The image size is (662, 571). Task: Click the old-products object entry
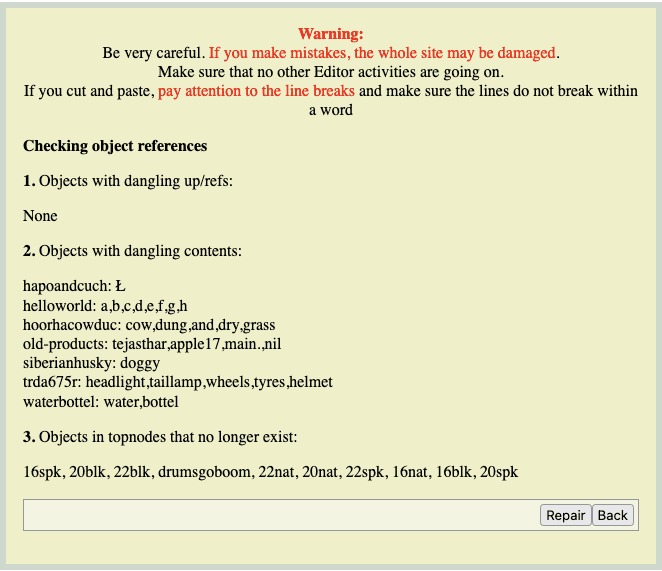coord(144,344)
